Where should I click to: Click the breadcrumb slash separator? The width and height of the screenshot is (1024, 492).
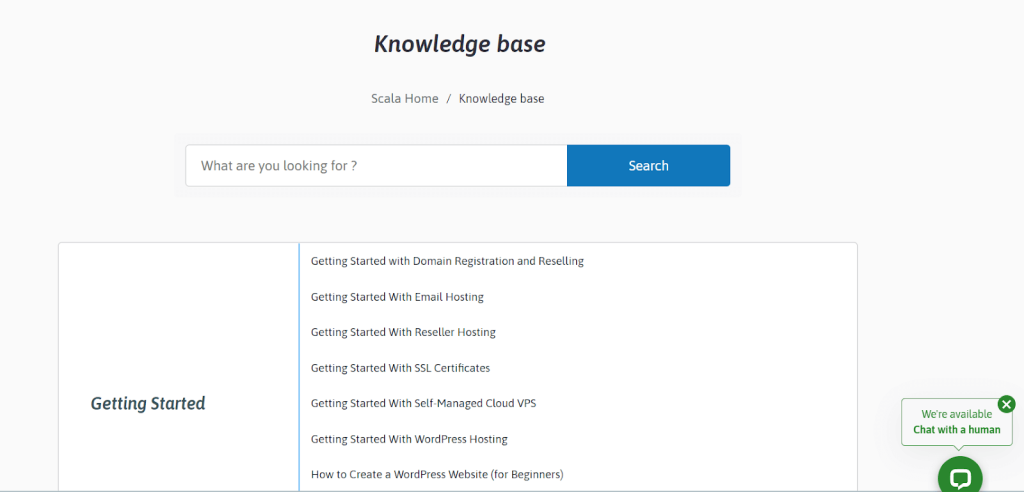(449, 99)
